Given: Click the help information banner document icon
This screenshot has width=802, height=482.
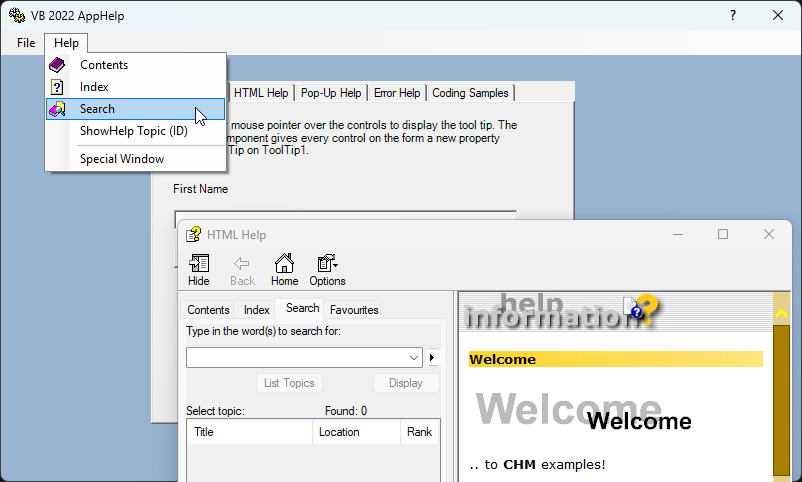Looking at the screenshot, I should click(634, 308).
